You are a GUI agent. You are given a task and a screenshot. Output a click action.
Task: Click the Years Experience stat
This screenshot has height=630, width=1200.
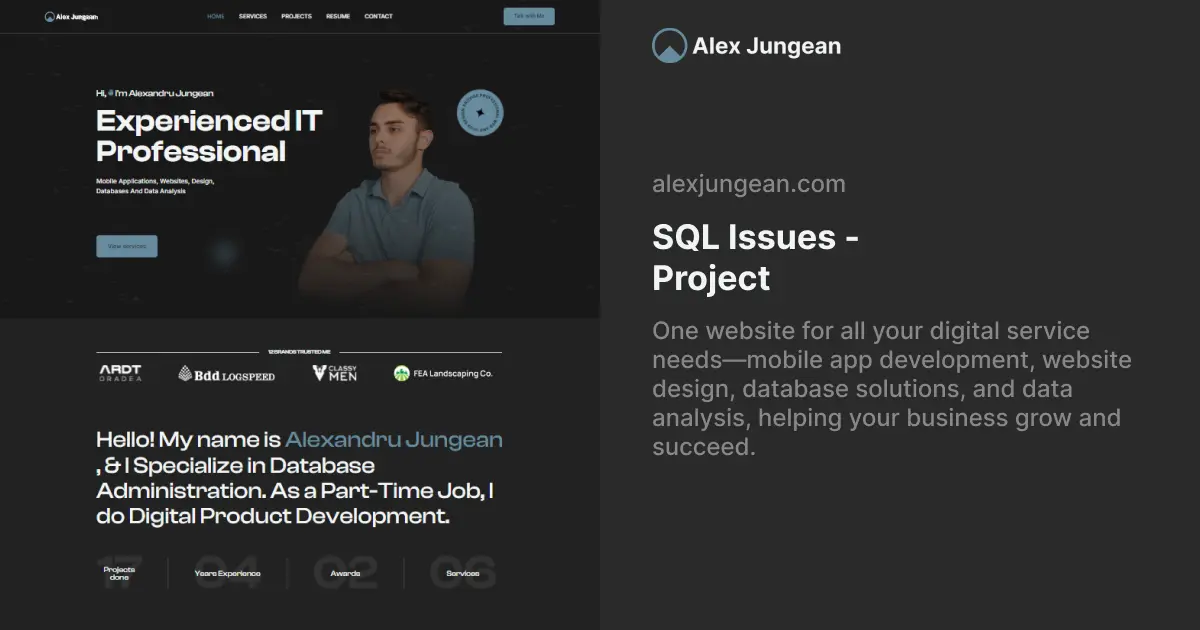(x=227, y=572)
